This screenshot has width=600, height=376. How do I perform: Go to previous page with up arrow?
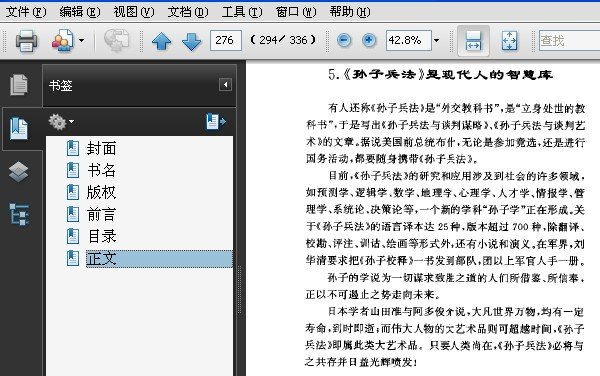(x=161, y=41)
